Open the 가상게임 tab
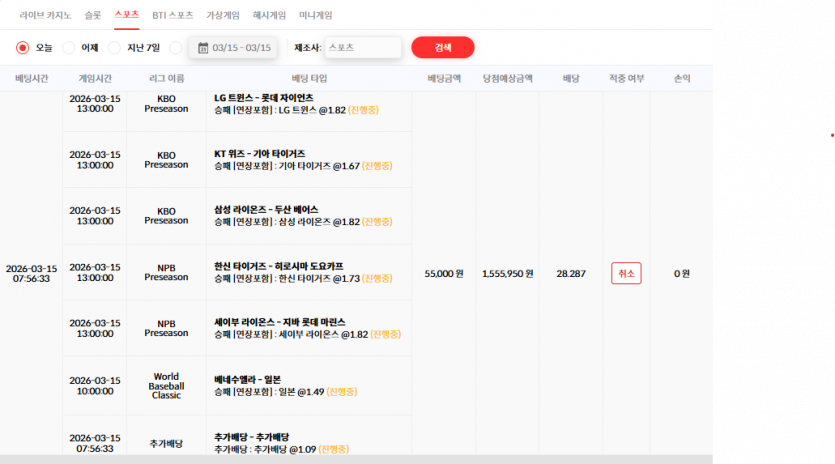 [223, 15]
